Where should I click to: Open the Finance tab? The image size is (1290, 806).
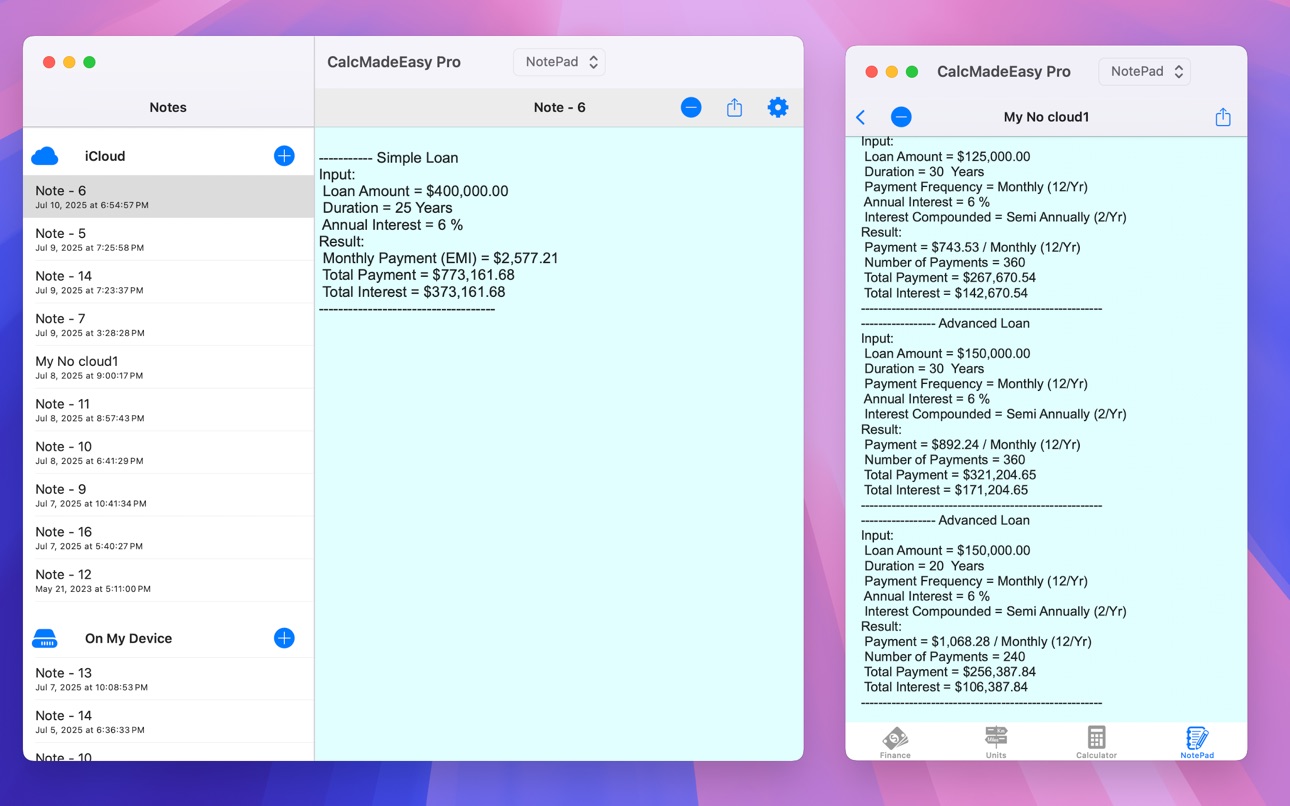[x=895, y=743]
